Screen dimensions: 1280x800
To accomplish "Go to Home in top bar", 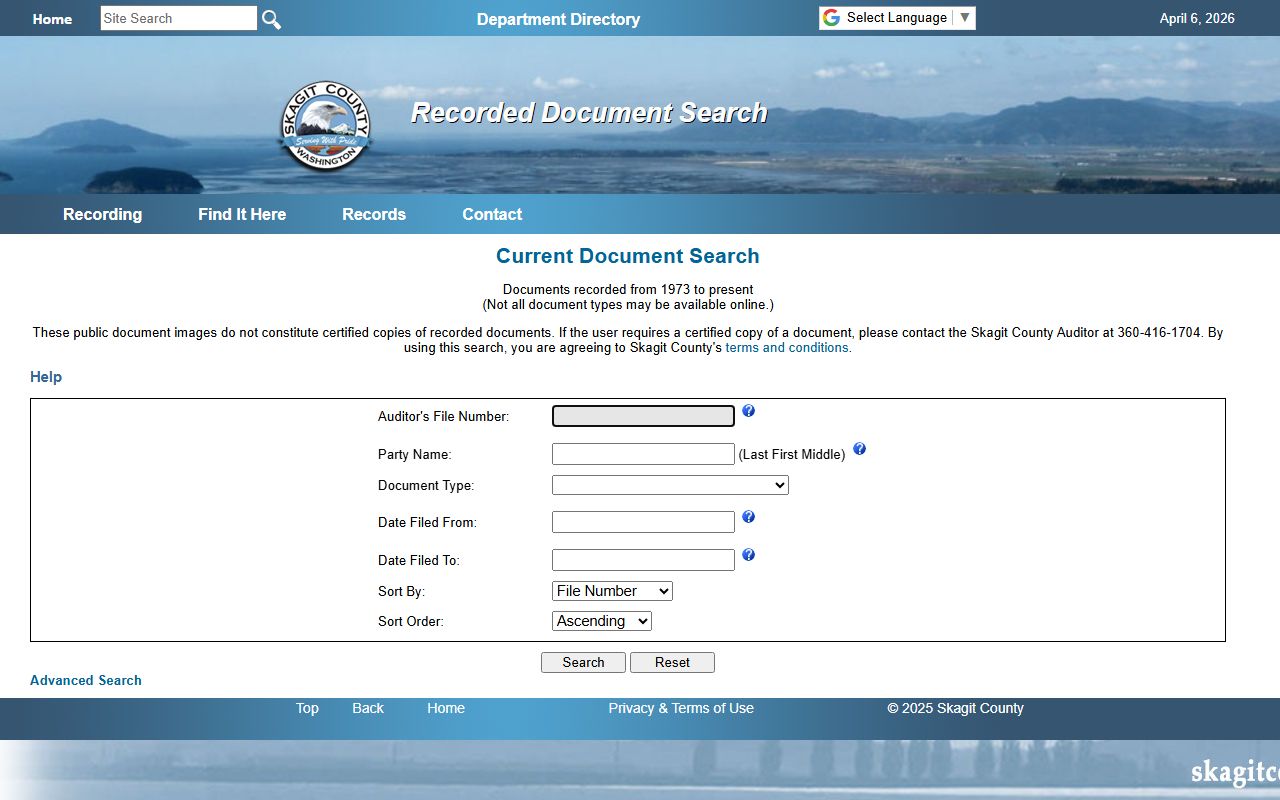I will pos(52,19).
